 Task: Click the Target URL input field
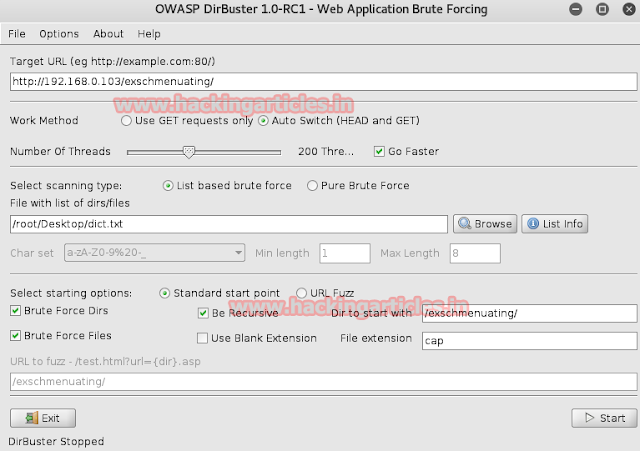[323, 82]
